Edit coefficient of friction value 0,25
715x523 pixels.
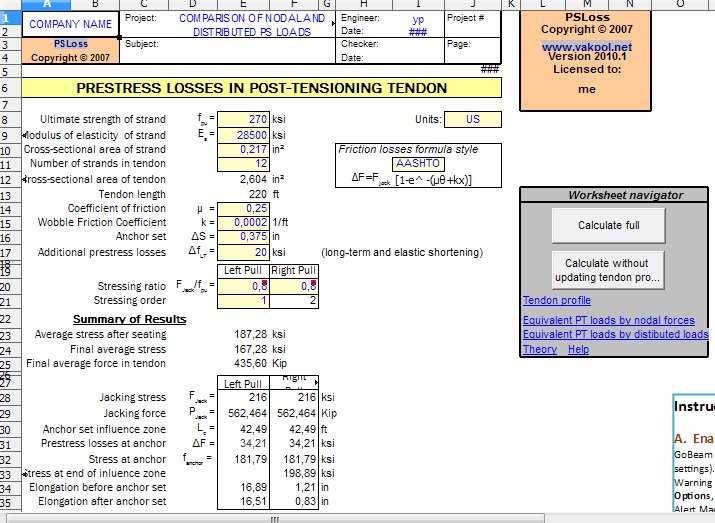point(244,208)
